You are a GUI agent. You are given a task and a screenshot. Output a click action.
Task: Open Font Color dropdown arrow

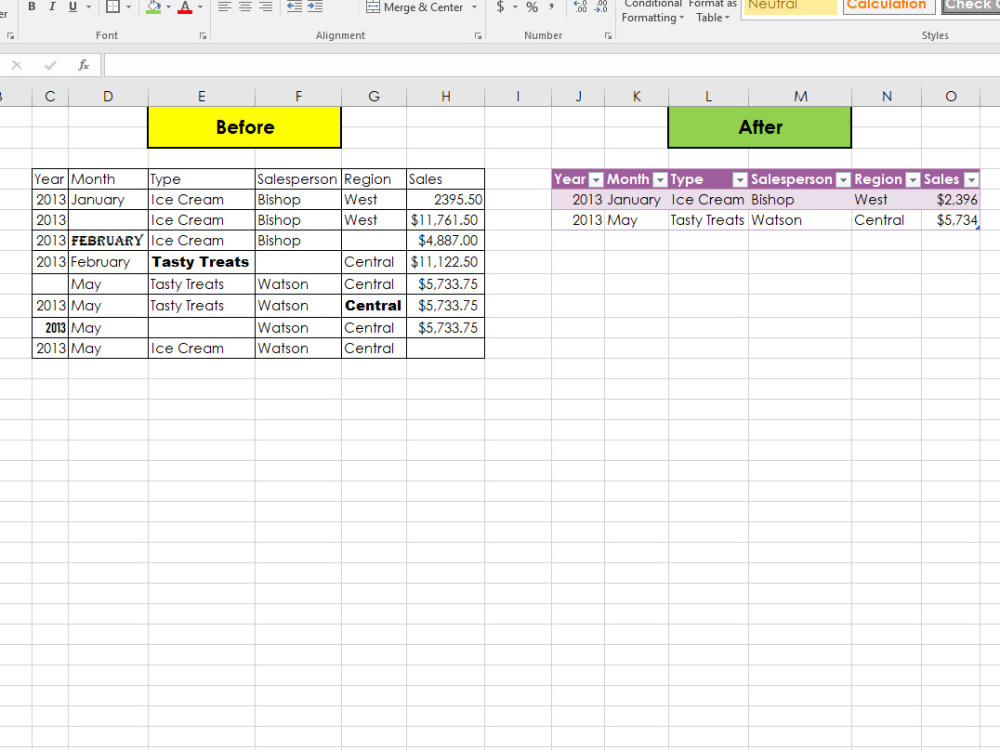pyautogui.click(x=200, y=7)
